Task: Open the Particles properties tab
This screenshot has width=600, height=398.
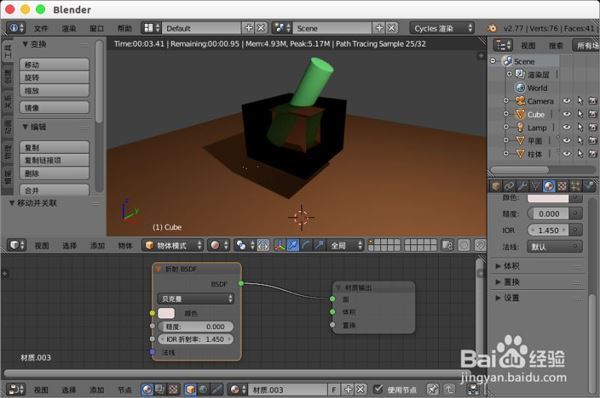Action: click(575, 186)
